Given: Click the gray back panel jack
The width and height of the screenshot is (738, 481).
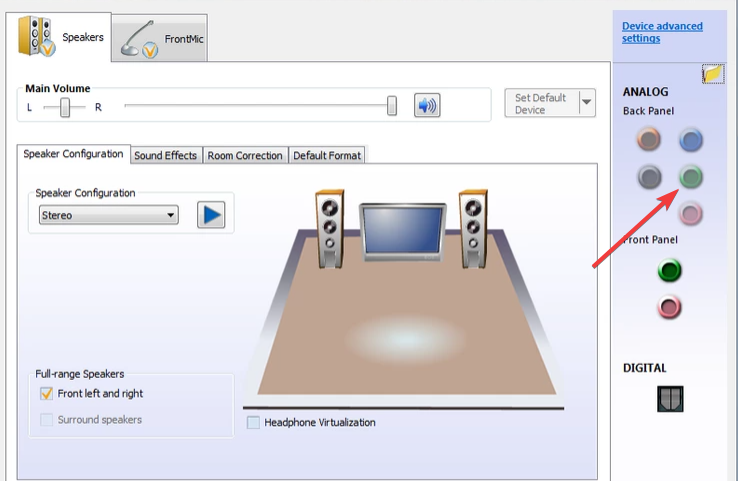Looking at the screenshot, I should point(650,177).
